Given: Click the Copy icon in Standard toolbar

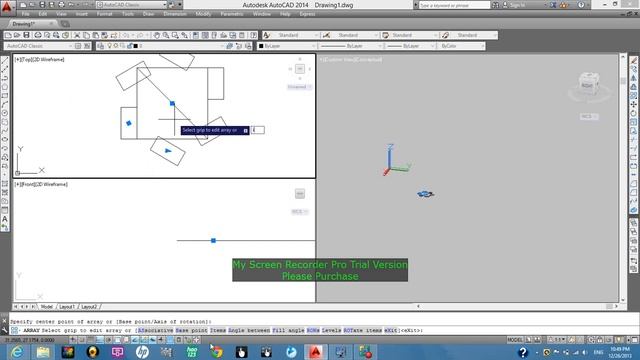Looking at the screenshot, I should pos(86,36).
